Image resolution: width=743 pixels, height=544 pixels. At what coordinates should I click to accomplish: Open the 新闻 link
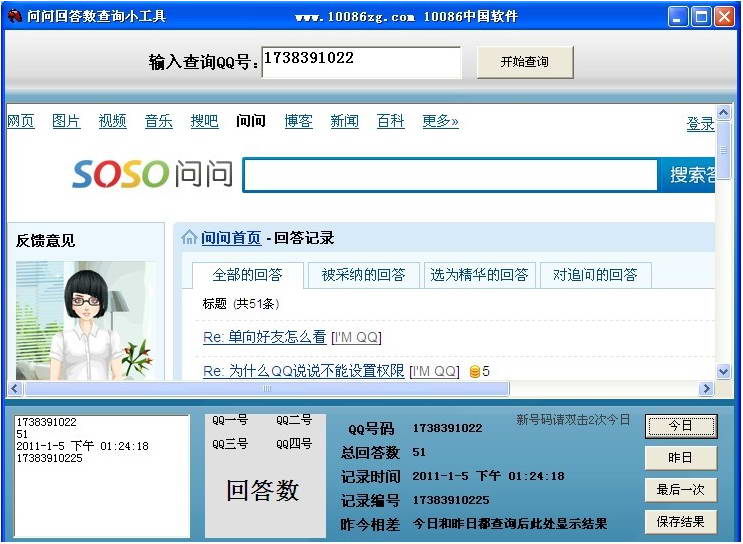(344, 121)
